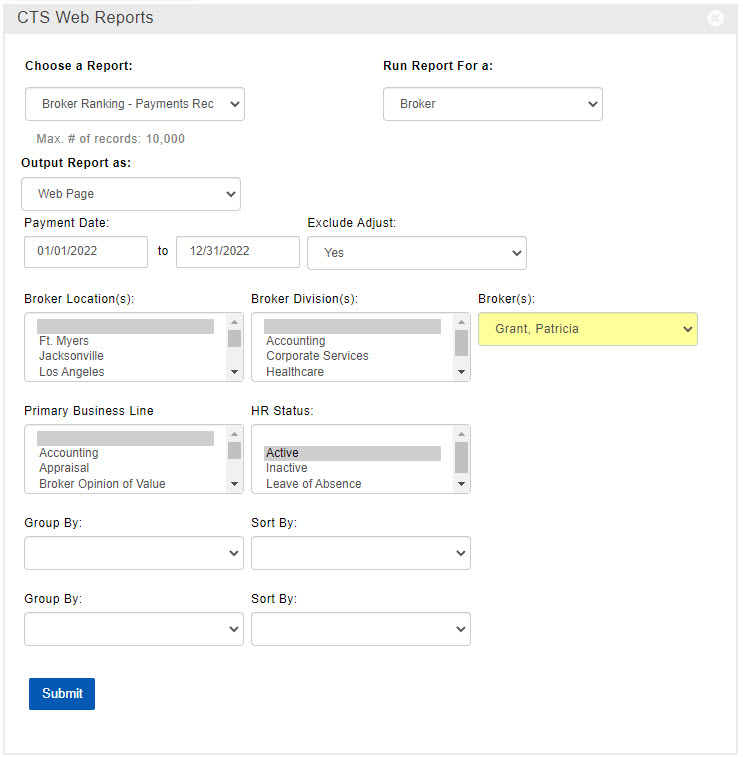The image size is (743, 757).
Task: Select Jacksonville in Broker Locations list
Action: pyautogui.click(x=71, y=356)
